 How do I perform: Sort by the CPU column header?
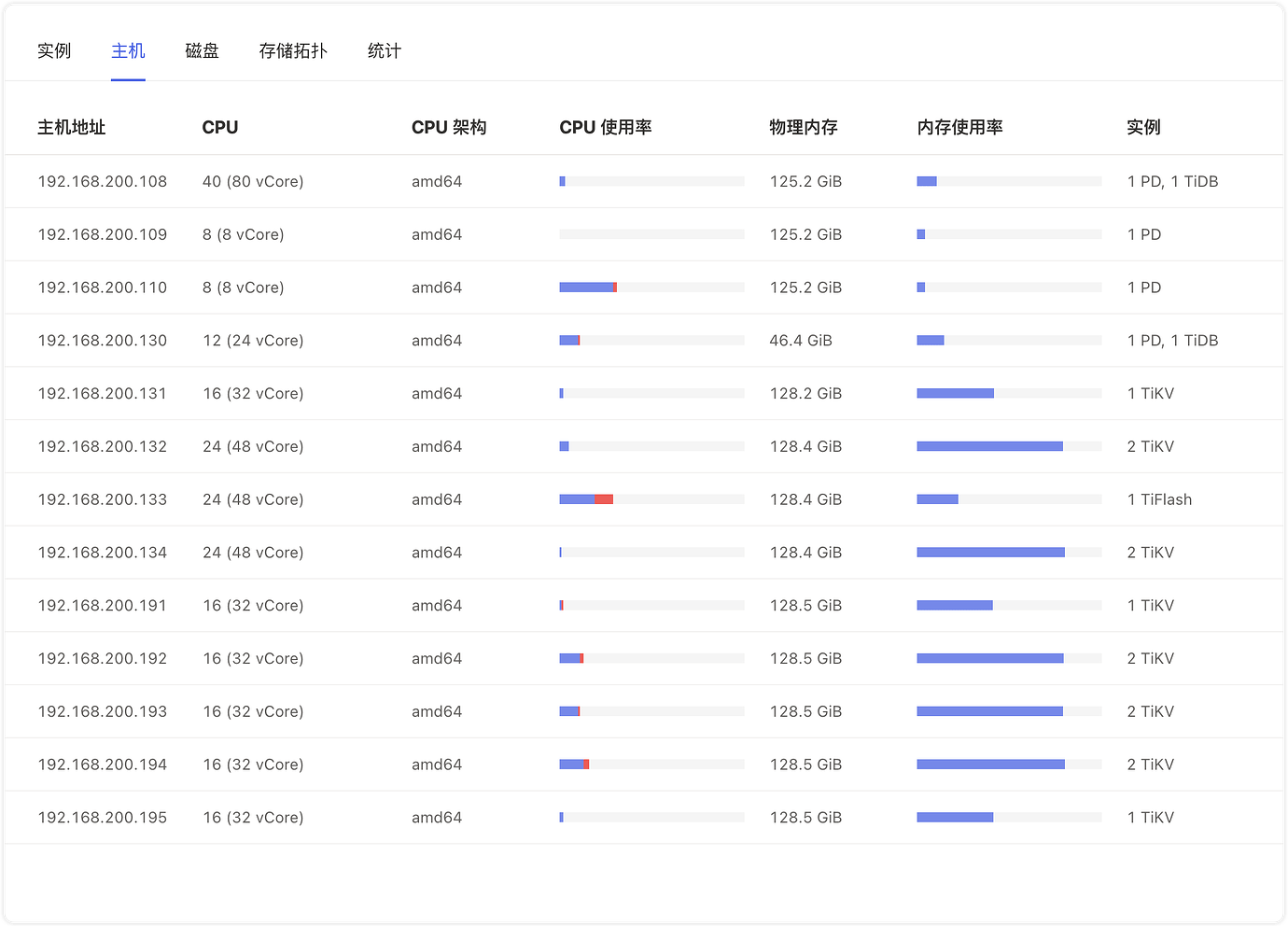click(x=220, y=127)
